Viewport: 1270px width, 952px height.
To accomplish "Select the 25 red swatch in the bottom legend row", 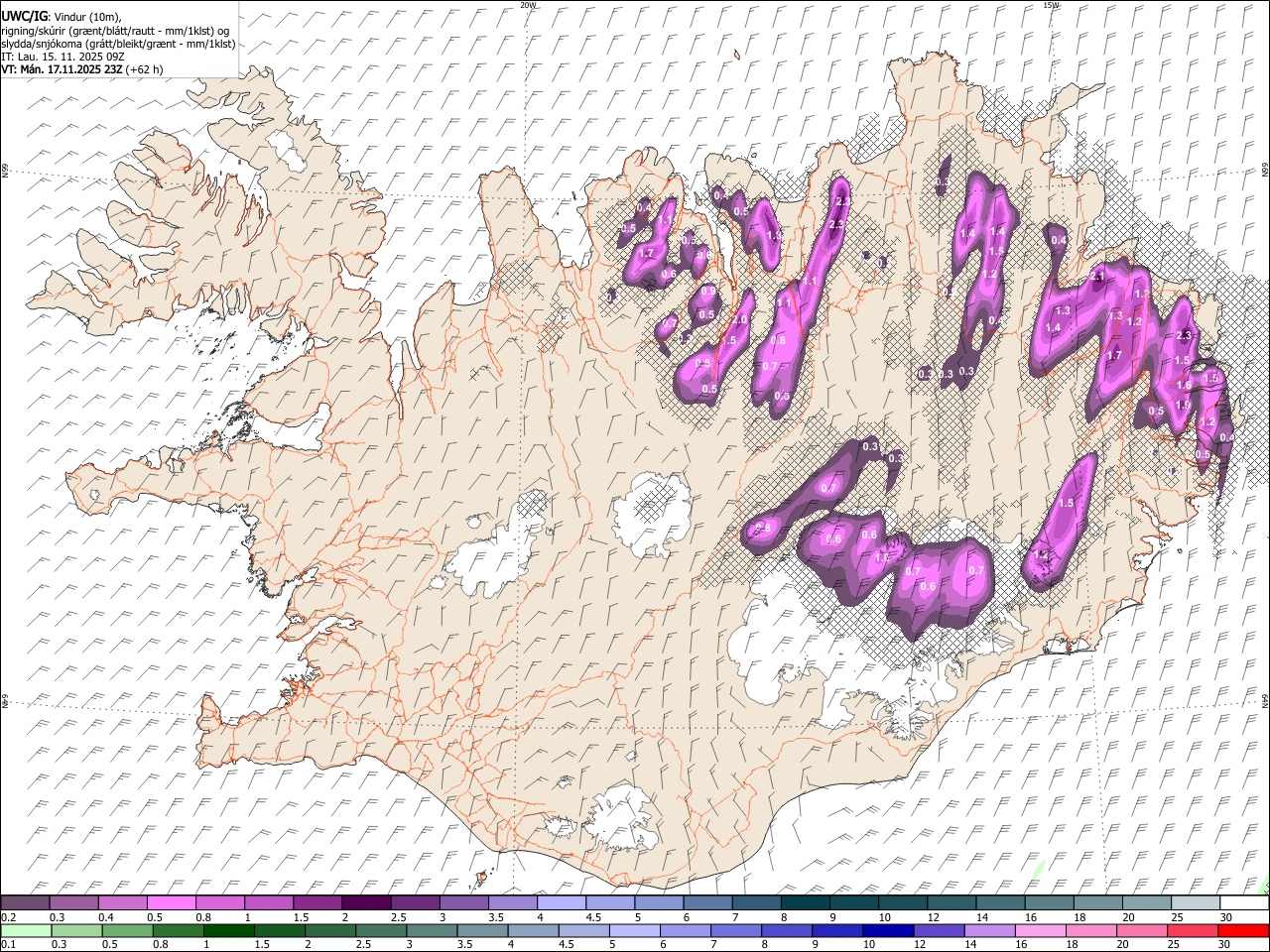I will pos(1194,931).
